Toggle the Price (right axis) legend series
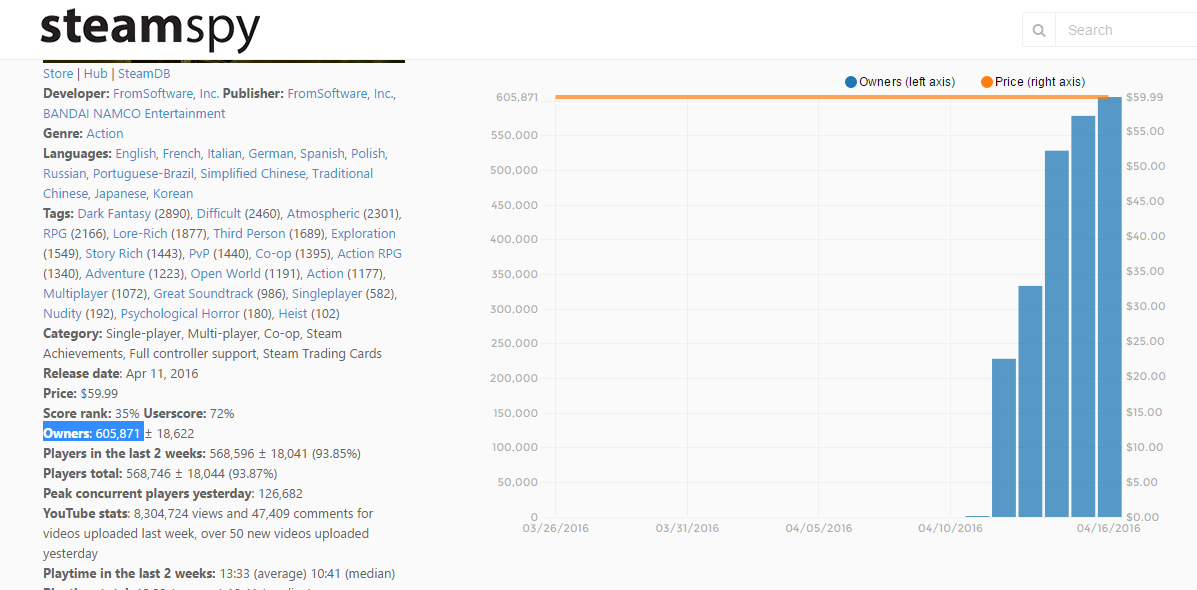 click(1033, 82)
